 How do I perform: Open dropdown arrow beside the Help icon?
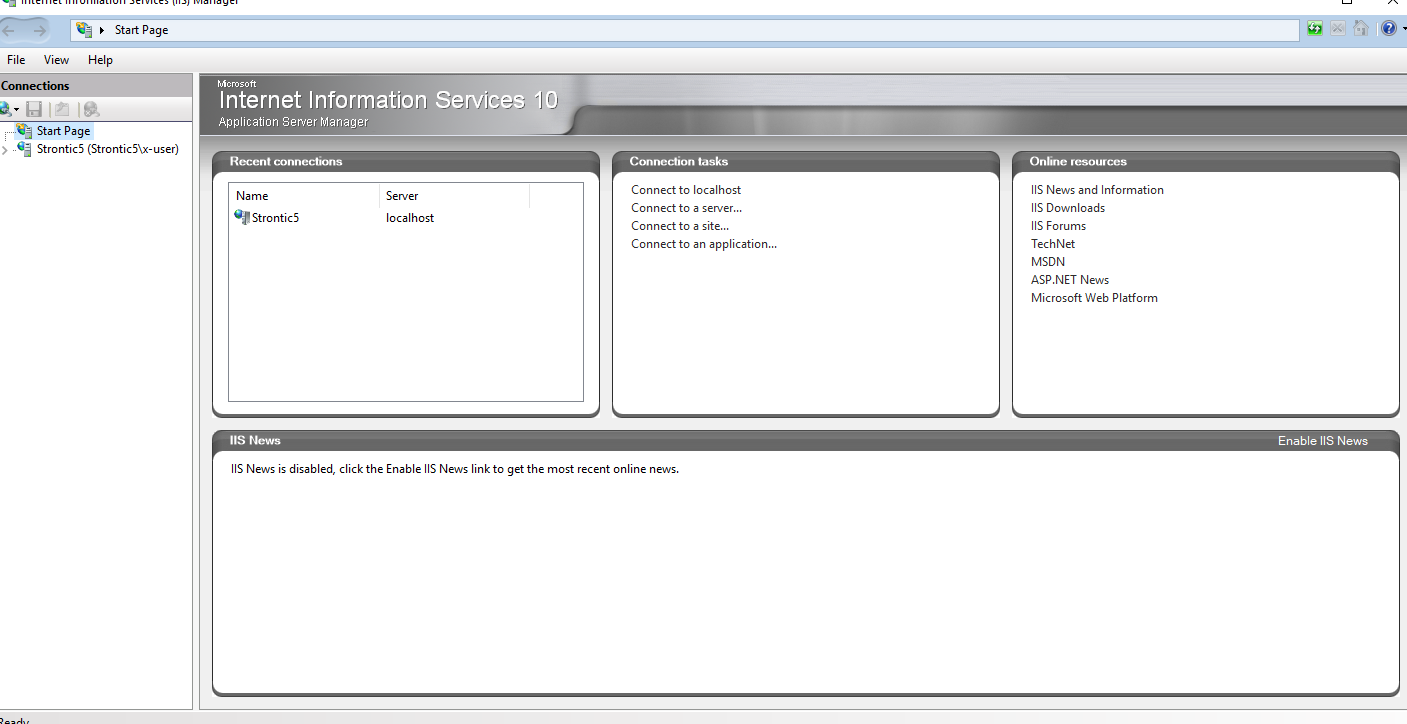[x=1403, y=30]
